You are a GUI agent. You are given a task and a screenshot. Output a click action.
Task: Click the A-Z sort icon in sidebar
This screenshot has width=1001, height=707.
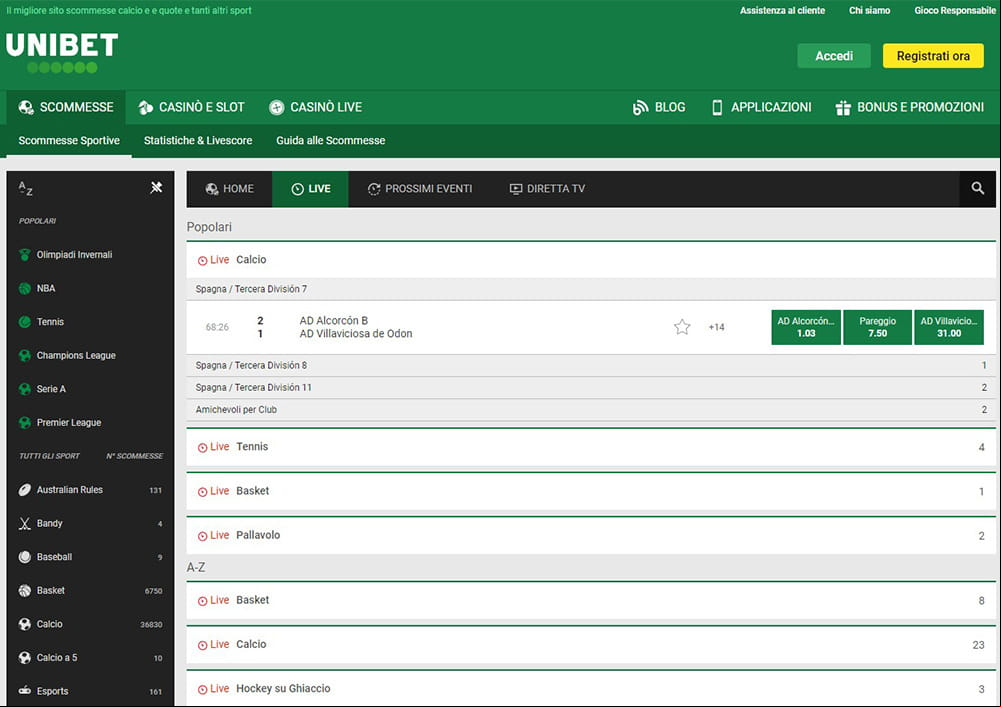[x=26, y=188]
